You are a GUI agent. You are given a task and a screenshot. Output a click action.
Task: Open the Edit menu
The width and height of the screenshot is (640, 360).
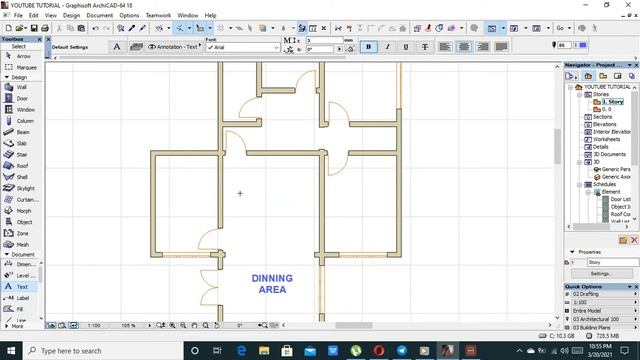click(x=33, y=16)
